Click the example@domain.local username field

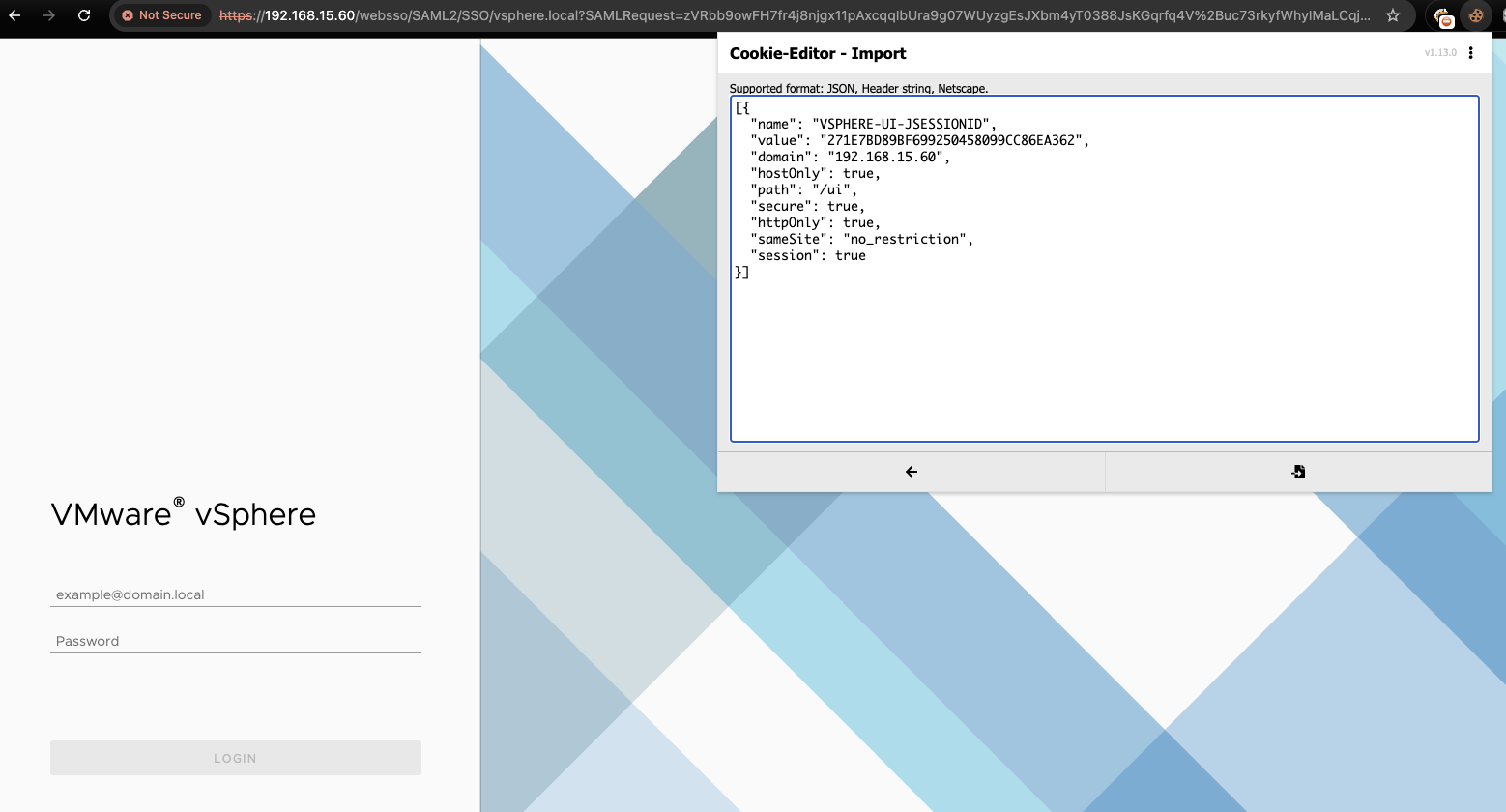click(236, 594)
